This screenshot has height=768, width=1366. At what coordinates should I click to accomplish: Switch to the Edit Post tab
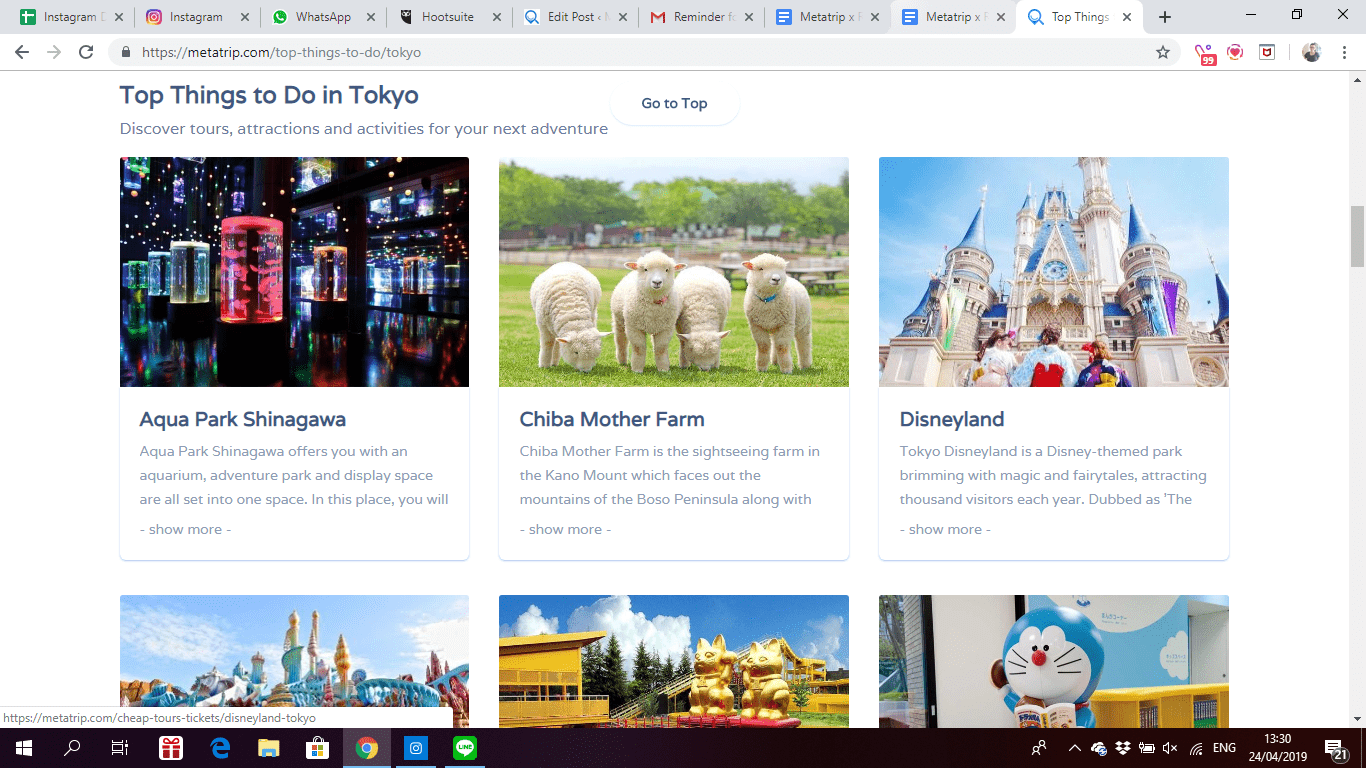574,17
